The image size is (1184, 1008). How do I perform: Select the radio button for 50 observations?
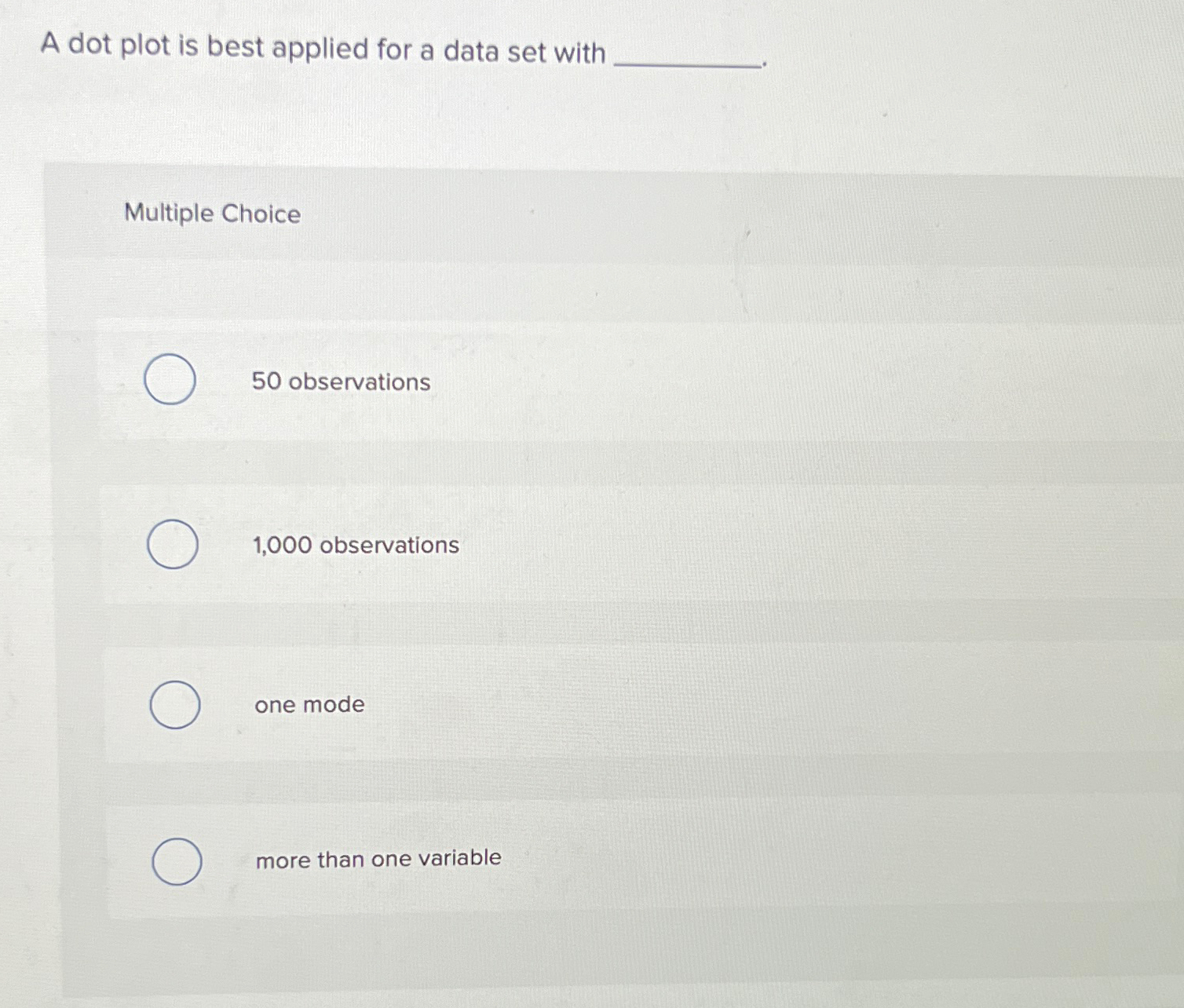coord(171,381)
